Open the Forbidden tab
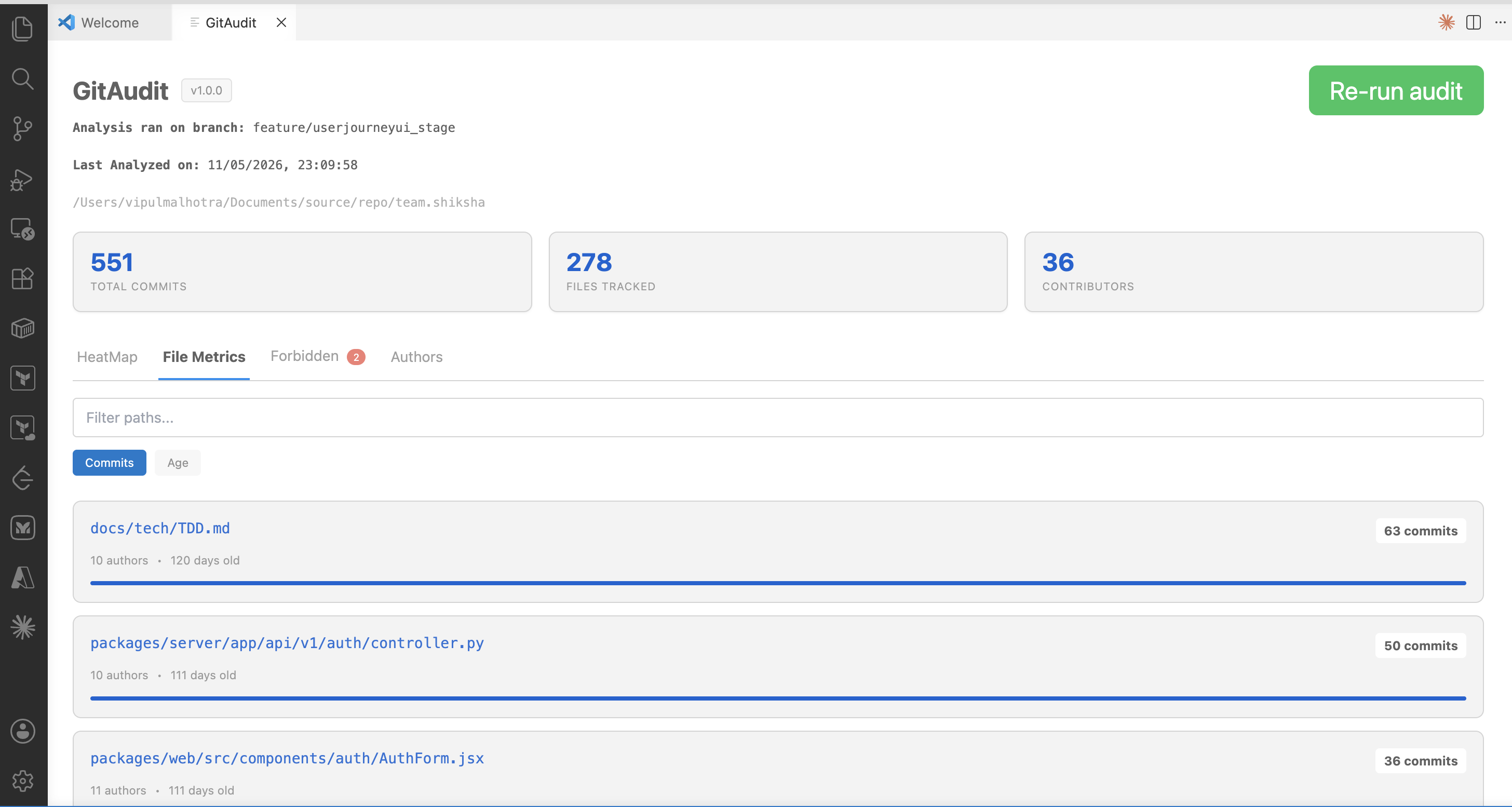Screen dimensions: 1512x807 (x=318, y=356)
